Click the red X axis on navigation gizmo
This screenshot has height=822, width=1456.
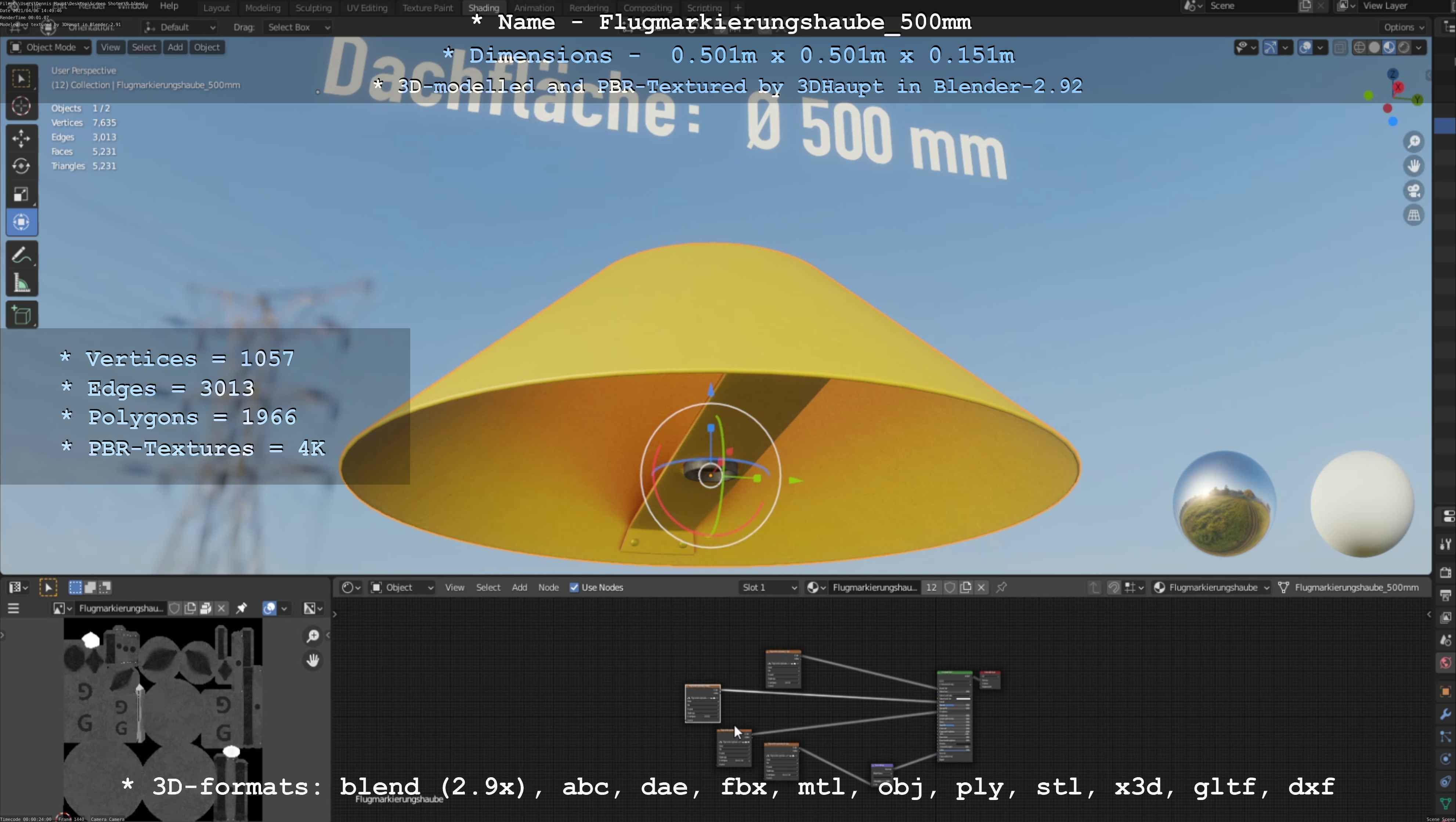click(1398, 88)
